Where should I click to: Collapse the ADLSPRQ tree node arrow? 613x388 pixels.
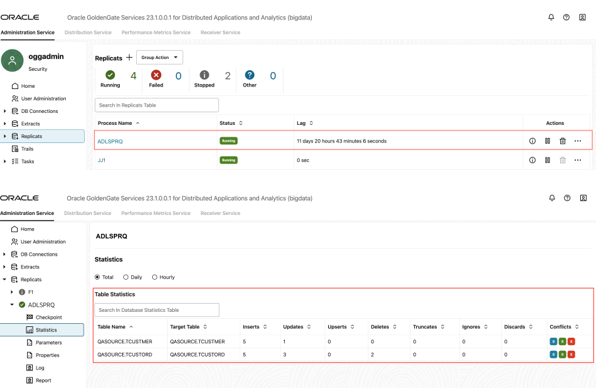pos(12,304)
